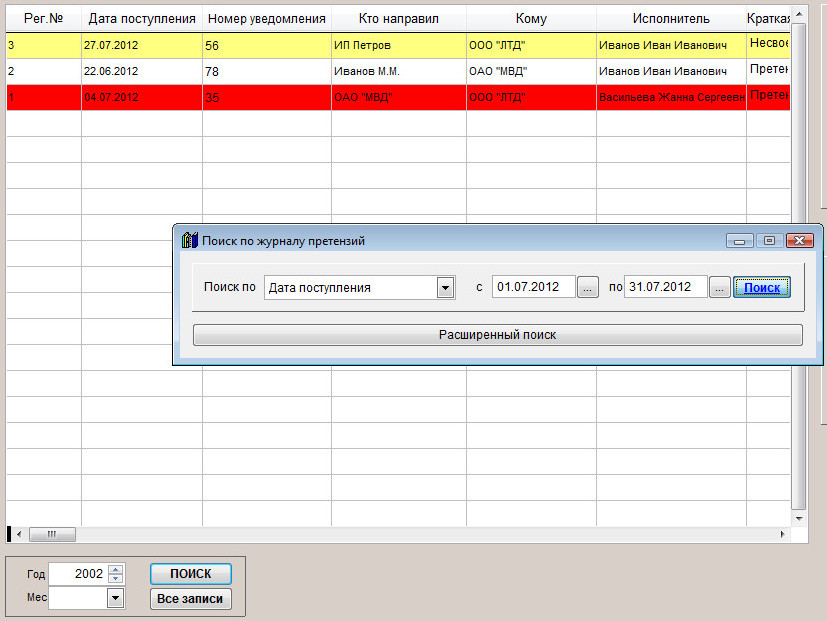Image resolution: width=827 pixels, height=621 pixels.
Task: Decrease the year with down spinner
Action: [x=116, y=579]
